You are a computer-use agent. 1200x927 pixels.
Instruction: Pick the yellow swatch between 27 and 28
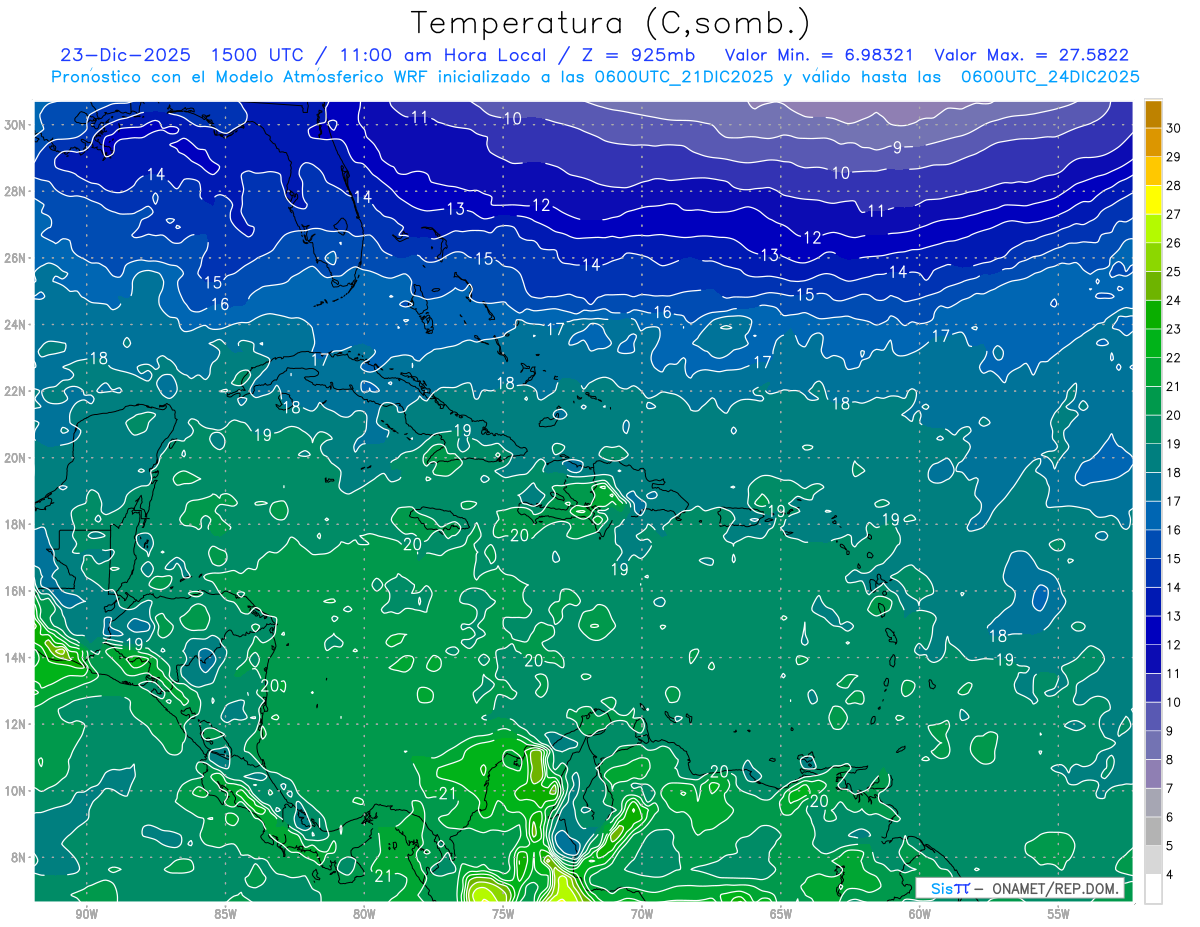[1154, 200]
